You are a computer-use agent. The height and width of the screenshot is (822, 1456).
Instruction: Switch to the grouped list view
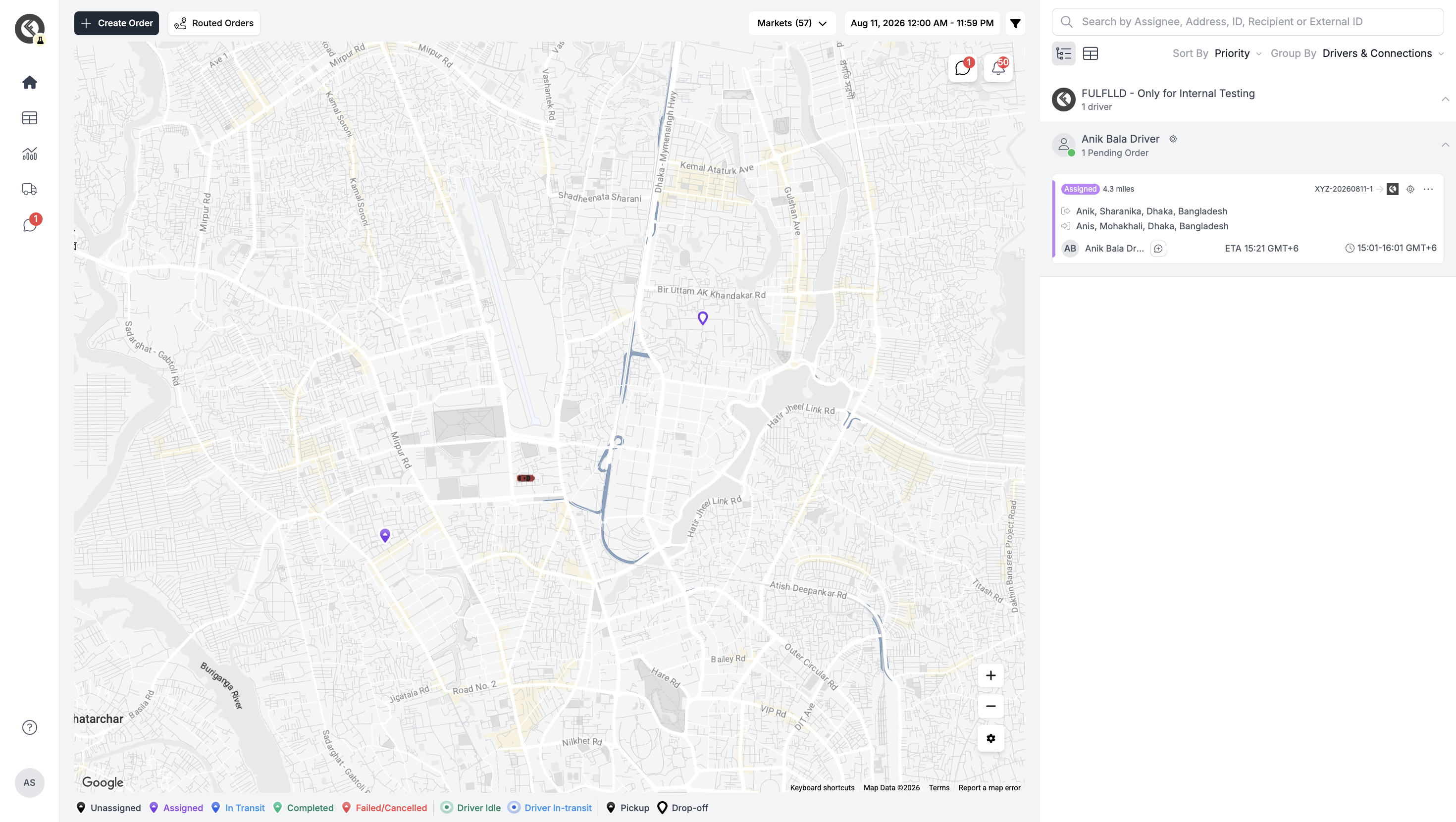pyautogui.click(x=1064, y=53)
